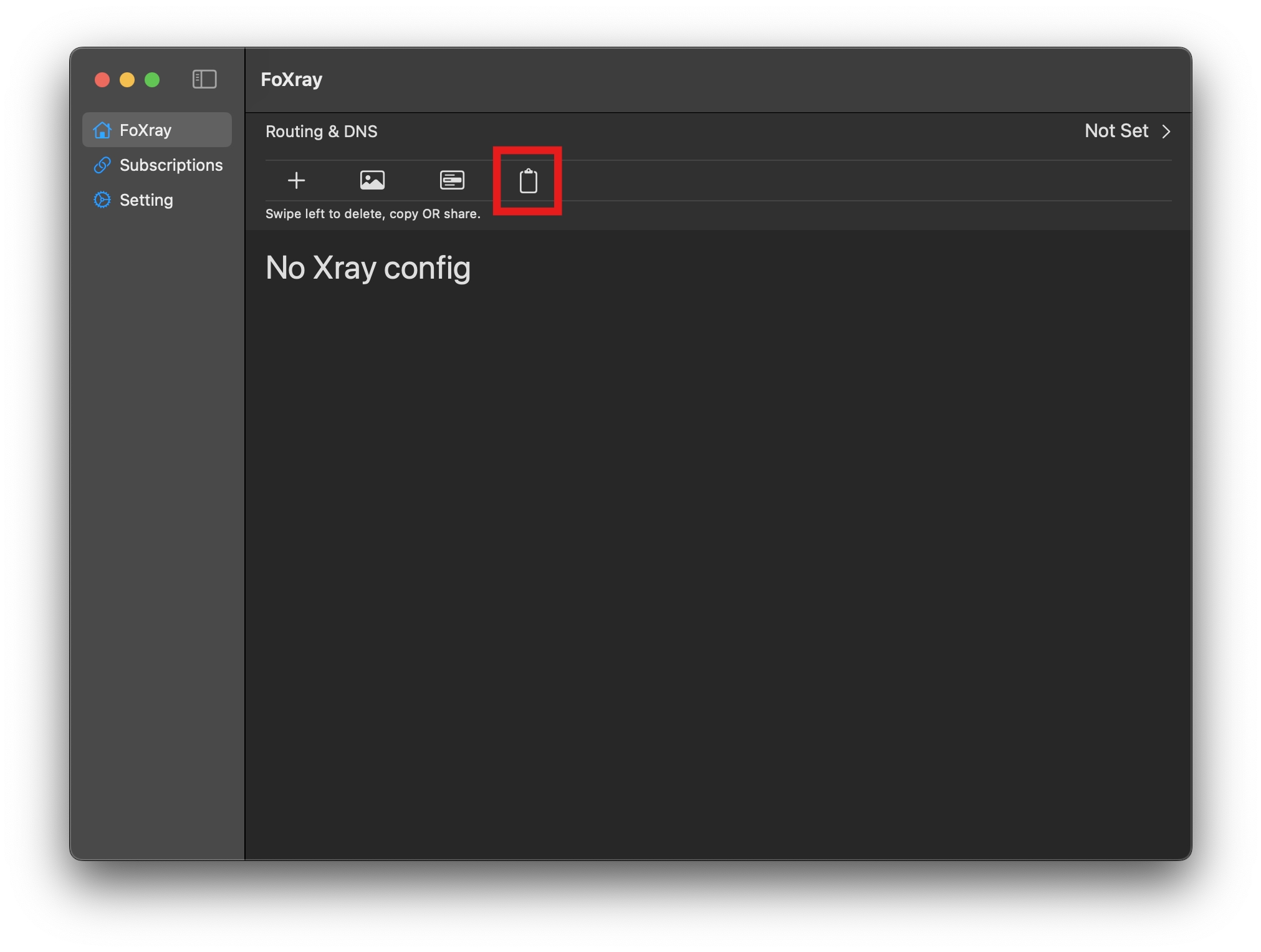Import config from photo image icon
Viewport: 1261px width, 952px height.
[372, 181]
